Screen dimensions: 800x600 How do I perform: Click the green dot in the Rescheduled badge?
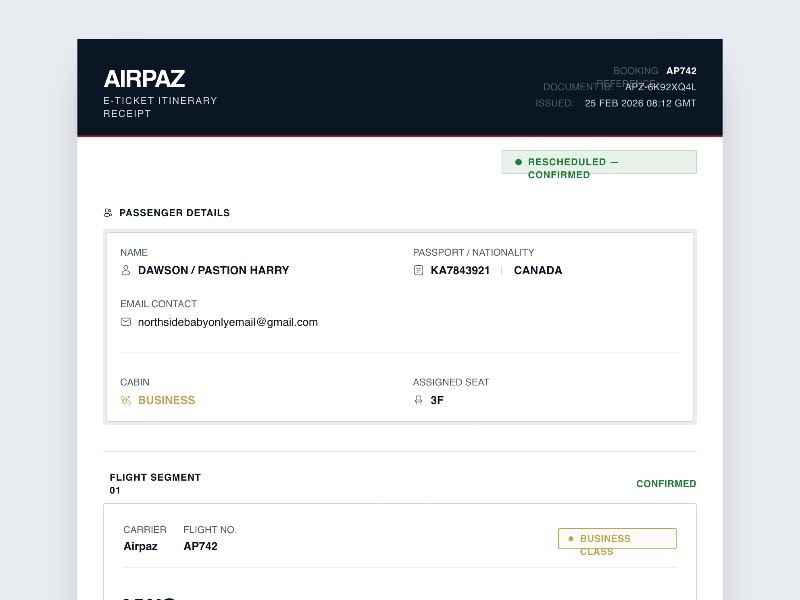tap(518, 162)
